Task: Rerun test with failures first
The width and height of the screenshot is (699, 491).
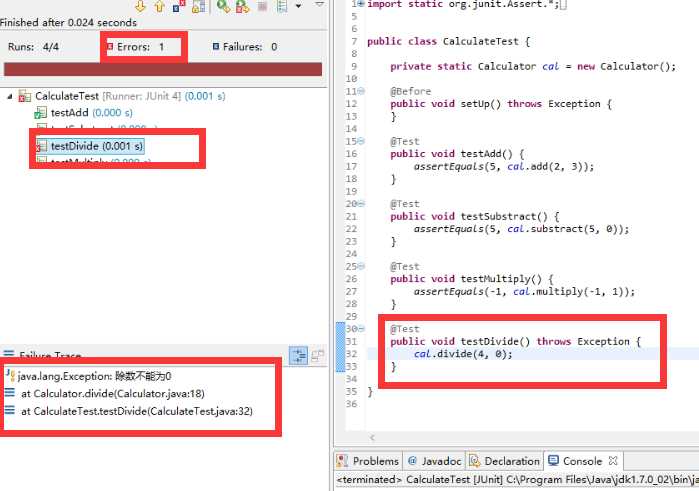Action: tap(243, 6)
